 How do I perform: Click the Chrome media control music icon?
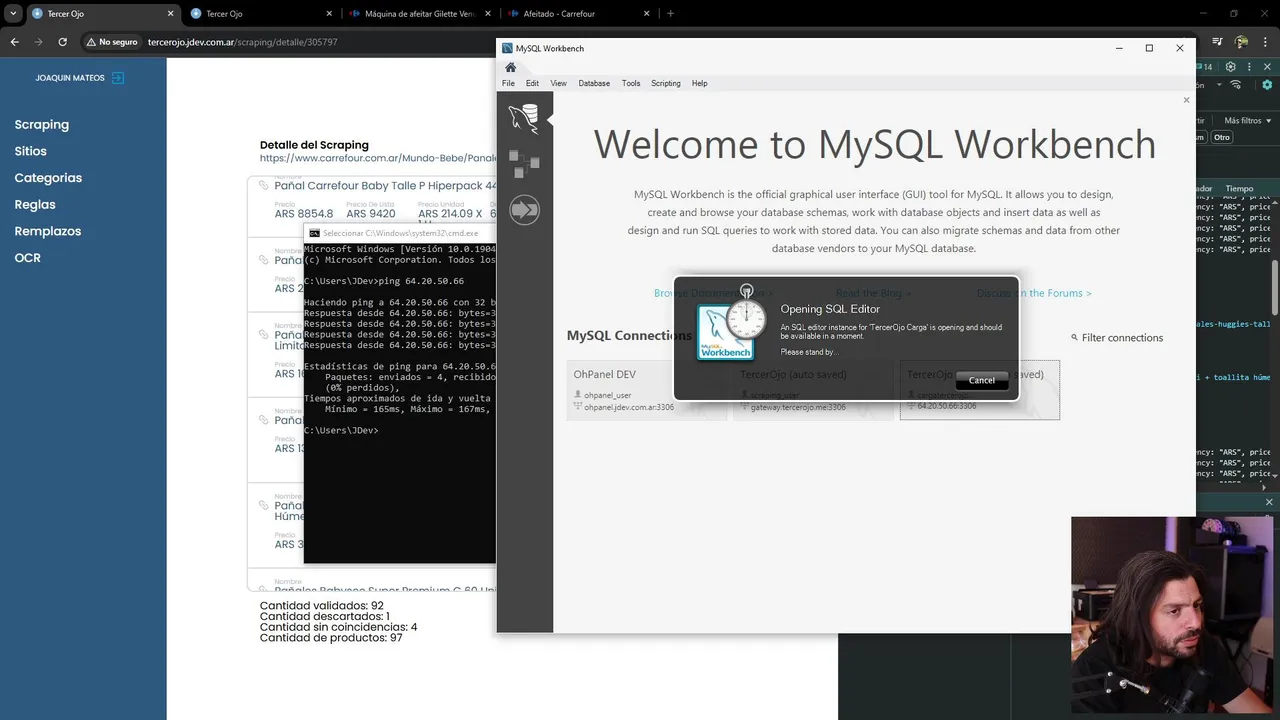1217,42
